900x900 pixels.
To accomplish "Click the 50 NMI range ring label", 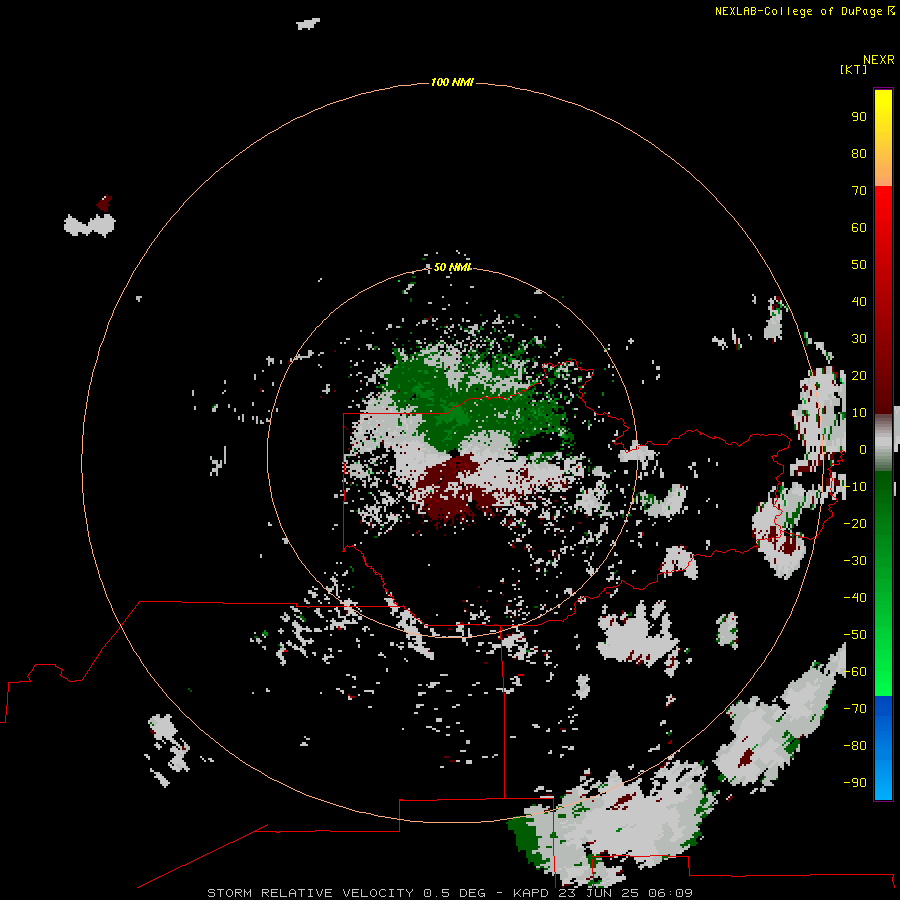I will 452,267.
